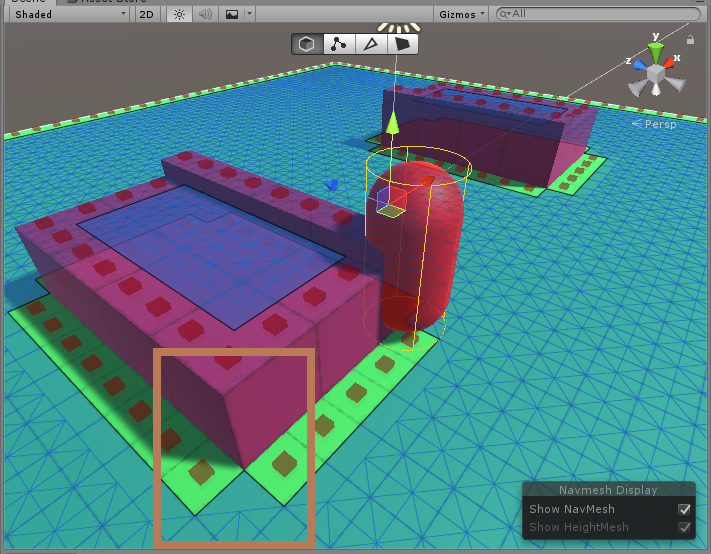Click the Navmesh Display panel title
The width and height of the screenshot is (711, 554).
[608, 490]
